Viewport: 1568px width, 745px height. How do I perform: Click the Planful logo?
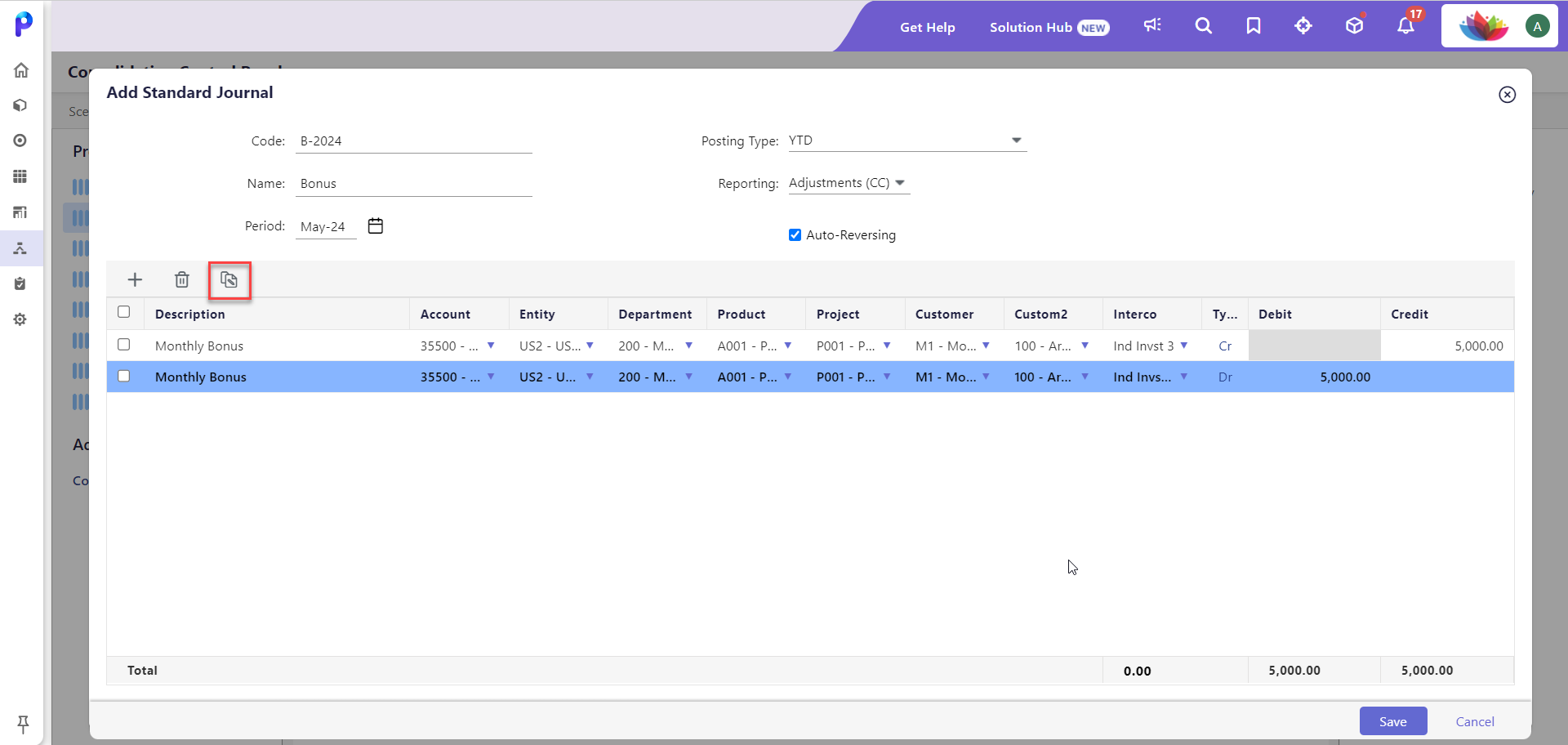pyautogui.click(x=24, y=24)
